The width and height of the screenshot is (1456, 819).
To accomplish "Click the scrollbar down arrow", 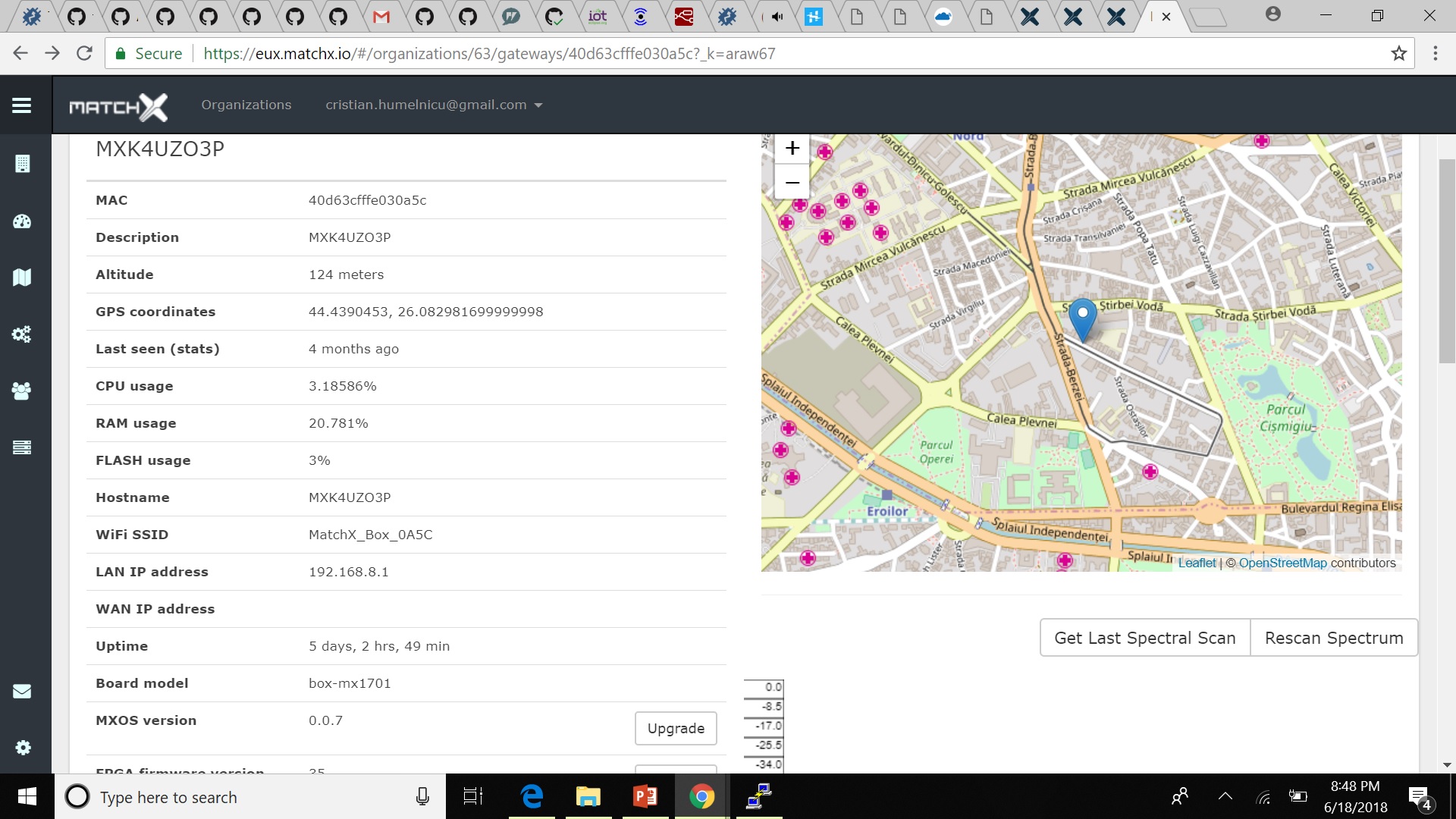I will pos(1447,765).
